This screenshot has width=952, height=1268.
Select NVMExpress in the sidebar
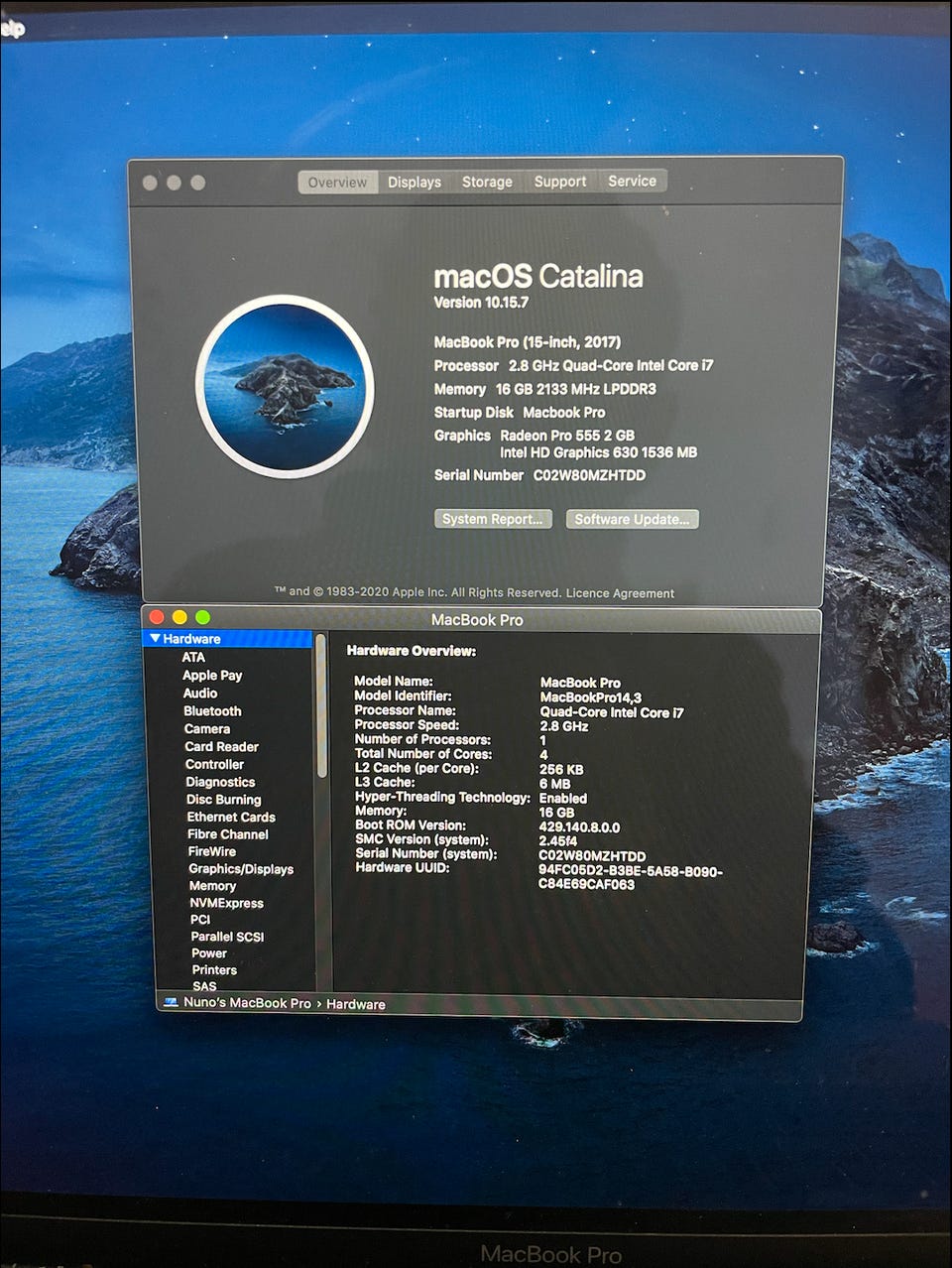(x=226, y=903)
